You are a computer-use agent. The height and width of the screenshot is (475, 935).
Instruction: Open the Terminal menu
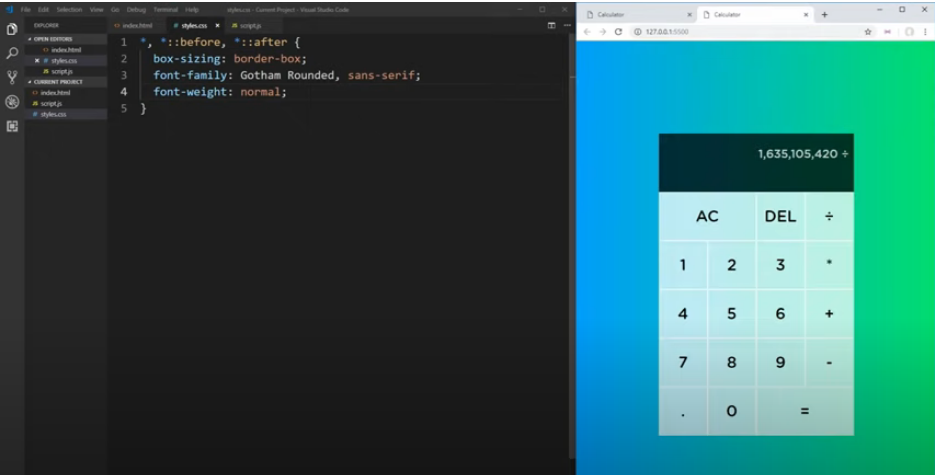point(165,9)
